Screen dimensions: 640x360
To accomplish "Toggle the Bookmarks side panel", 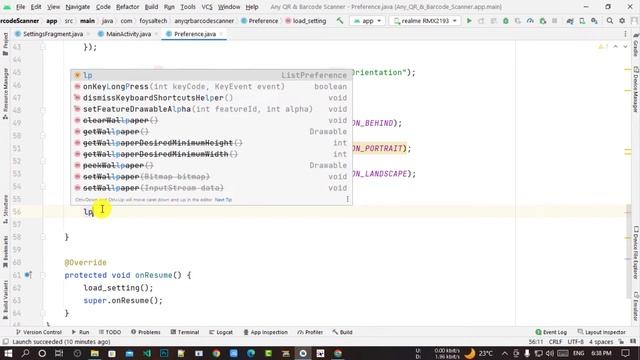I will click(5, 251).
